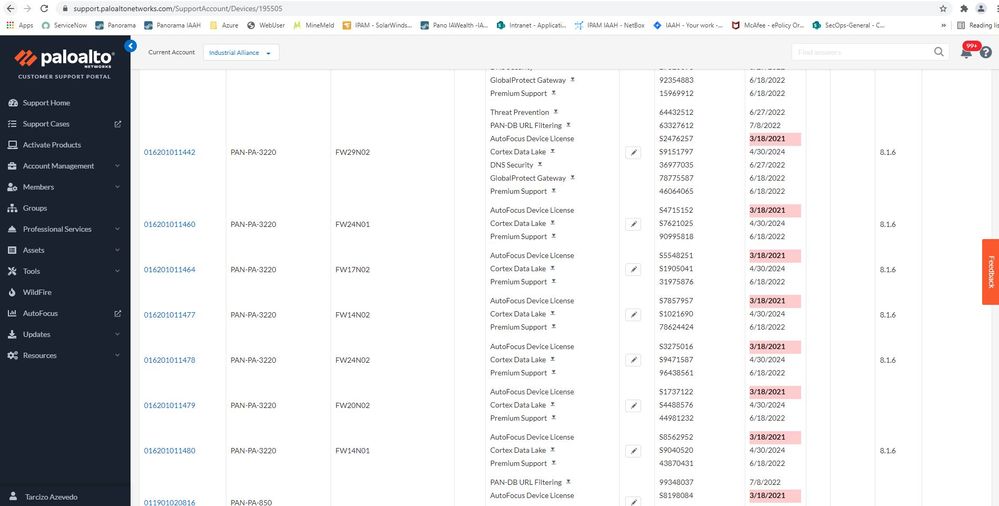Open the Apps bookmarks shortcut
The image size is (999, 506).
pos(20,25)
